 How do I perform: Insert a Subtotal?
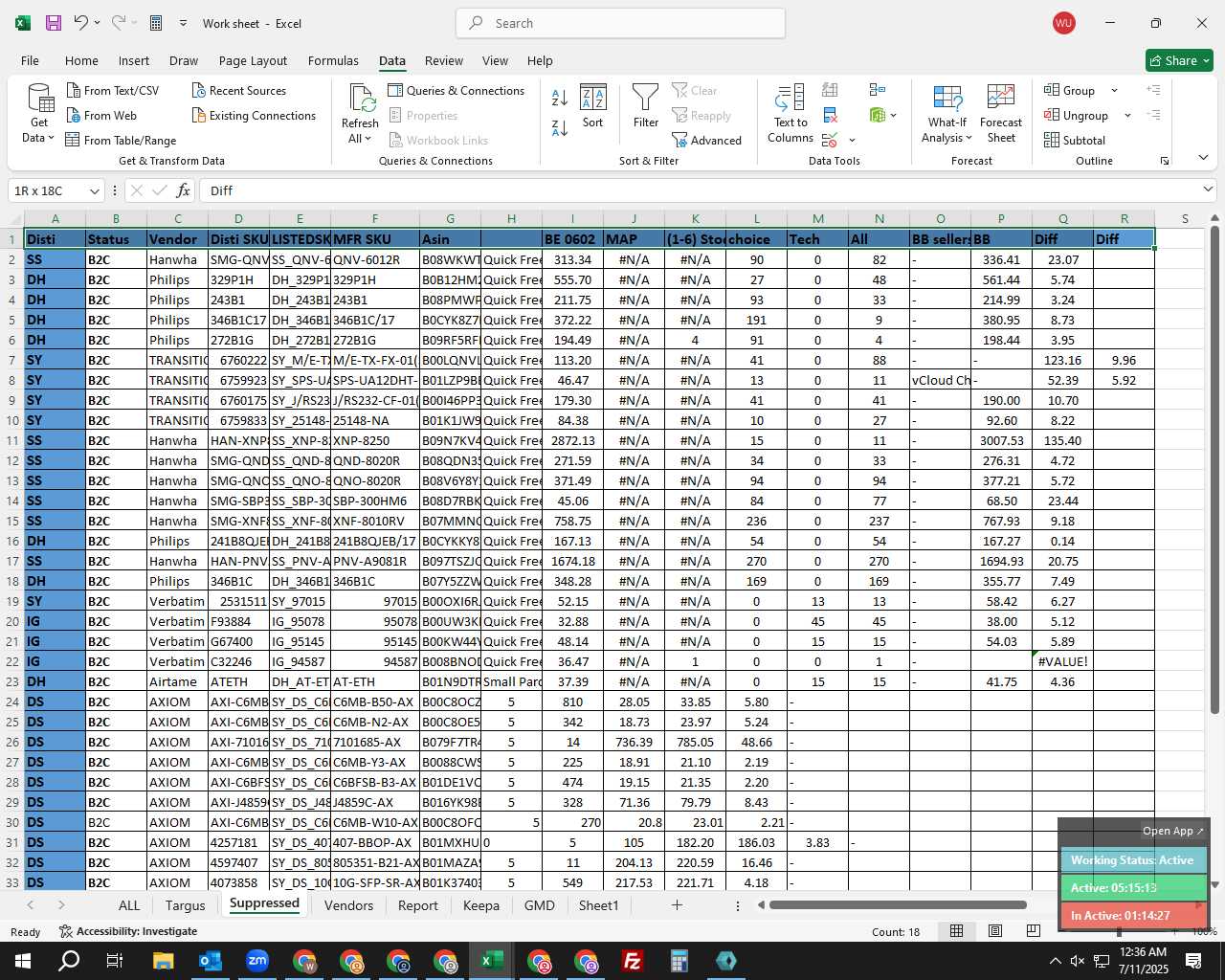coord(1075,140)
